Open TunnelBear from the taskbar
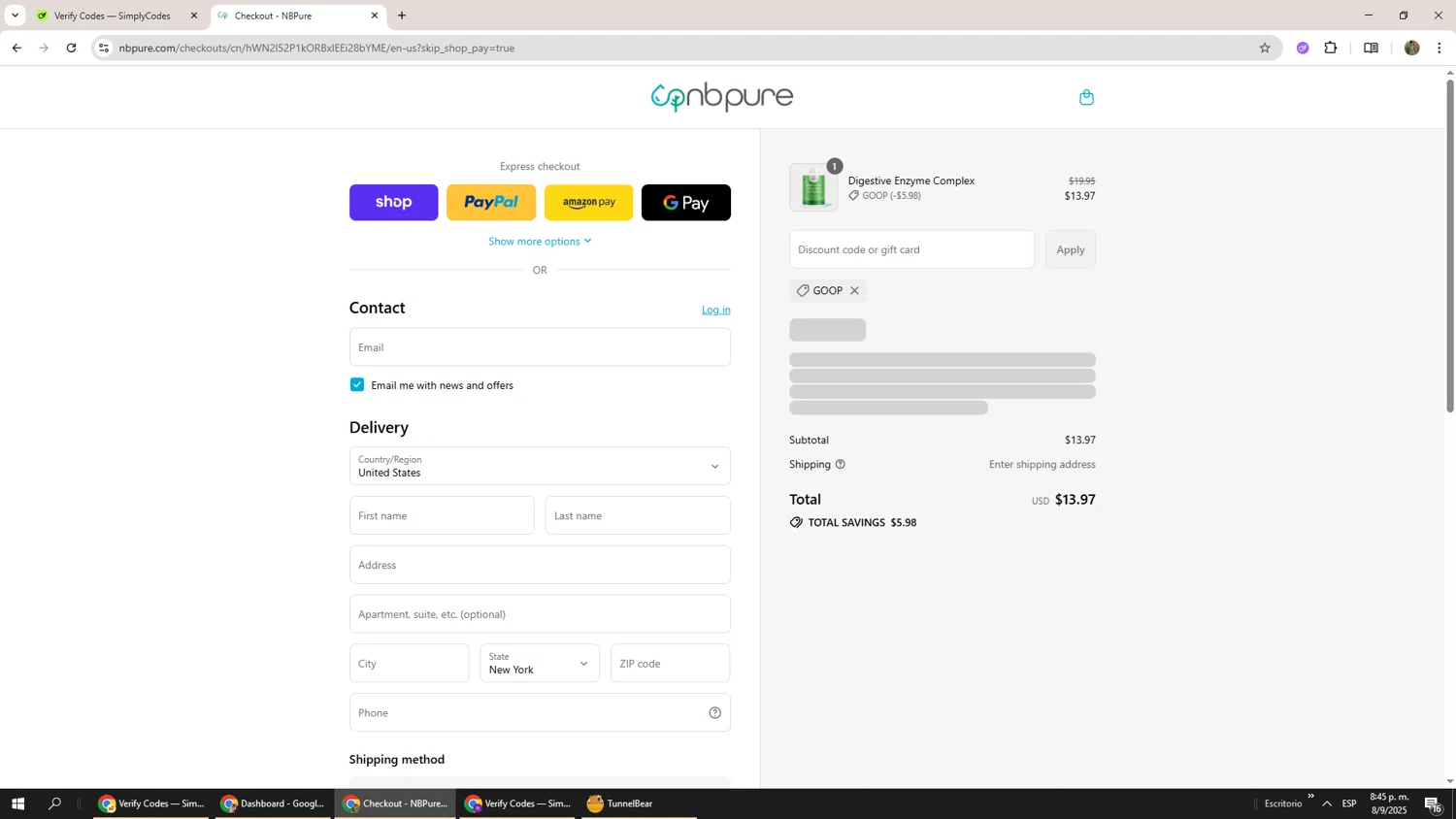Image resolution: width=1456 pixels, height=819 pixels. coord(639,803)
